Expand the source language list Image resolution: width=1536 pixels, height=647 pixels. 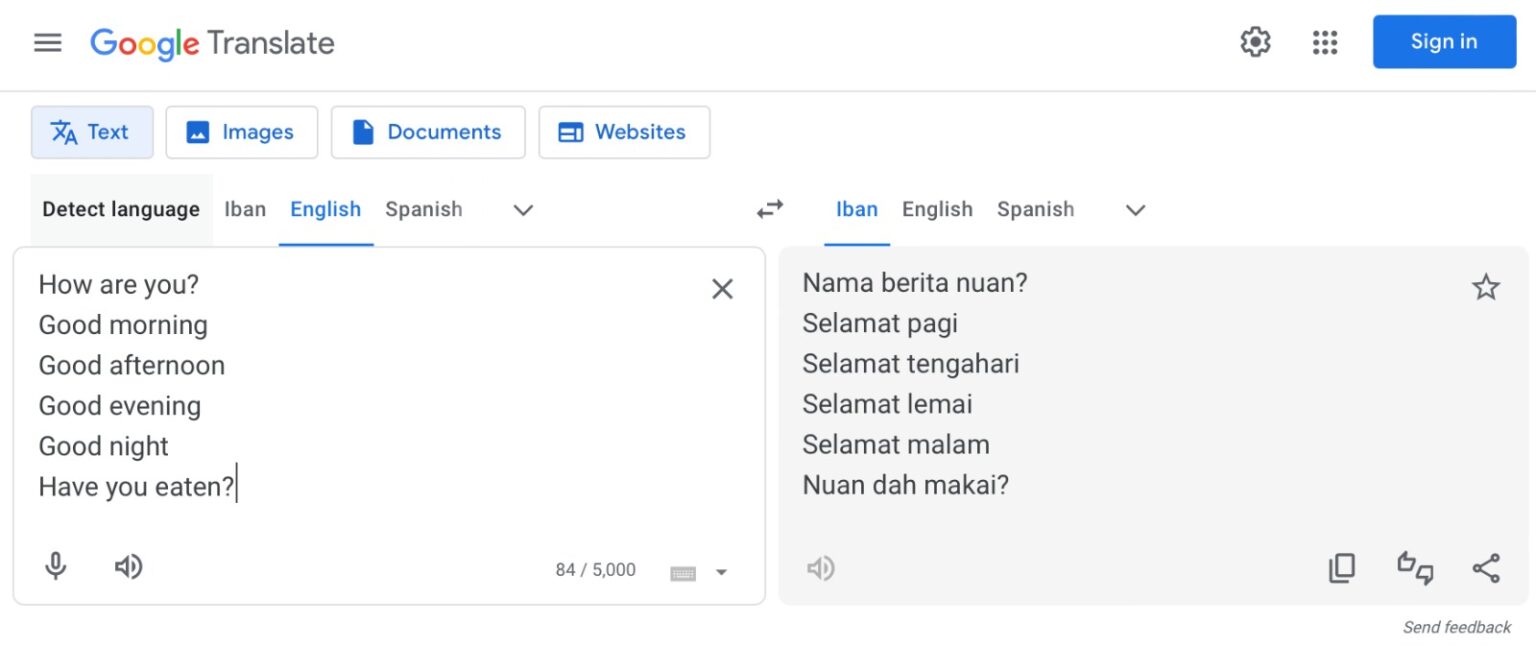click(x=523, y=210)
